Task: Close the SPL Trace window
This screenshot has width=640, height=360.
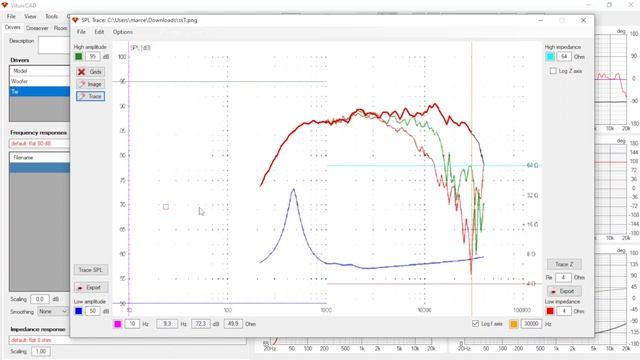Action: point(583,20)
